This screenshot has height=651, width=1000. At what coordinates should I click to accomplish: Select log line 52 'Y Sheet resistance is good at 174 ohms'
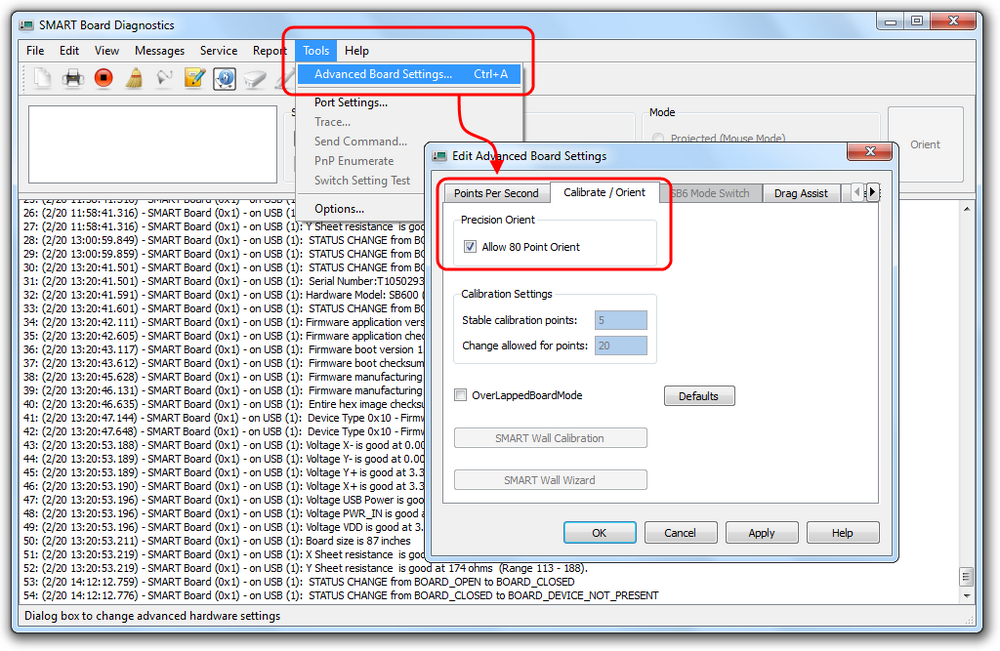click(x=305, y=568)
